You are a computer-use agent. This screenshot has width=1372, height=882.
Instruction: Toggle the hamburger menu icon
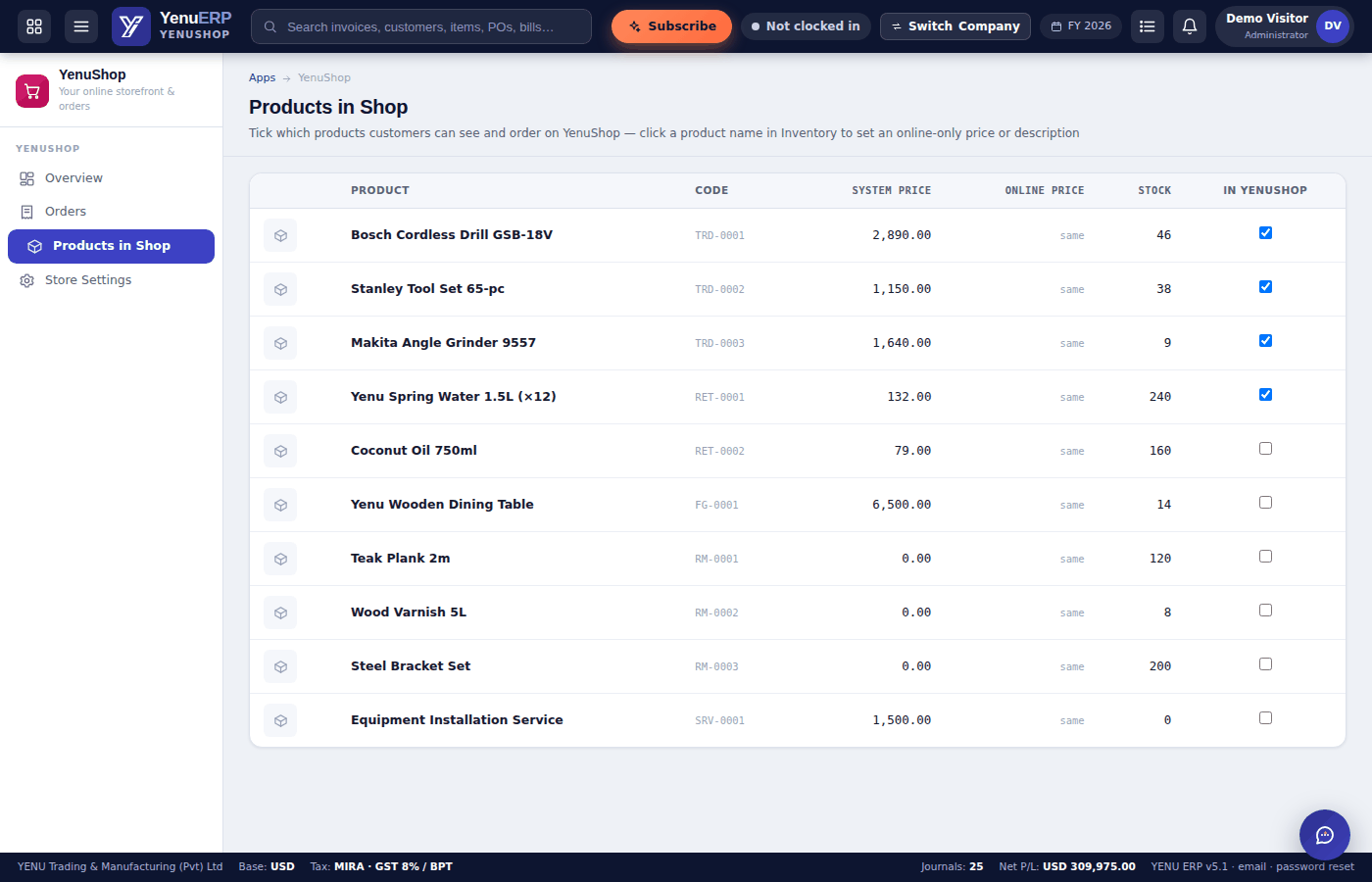click(81, 26)
